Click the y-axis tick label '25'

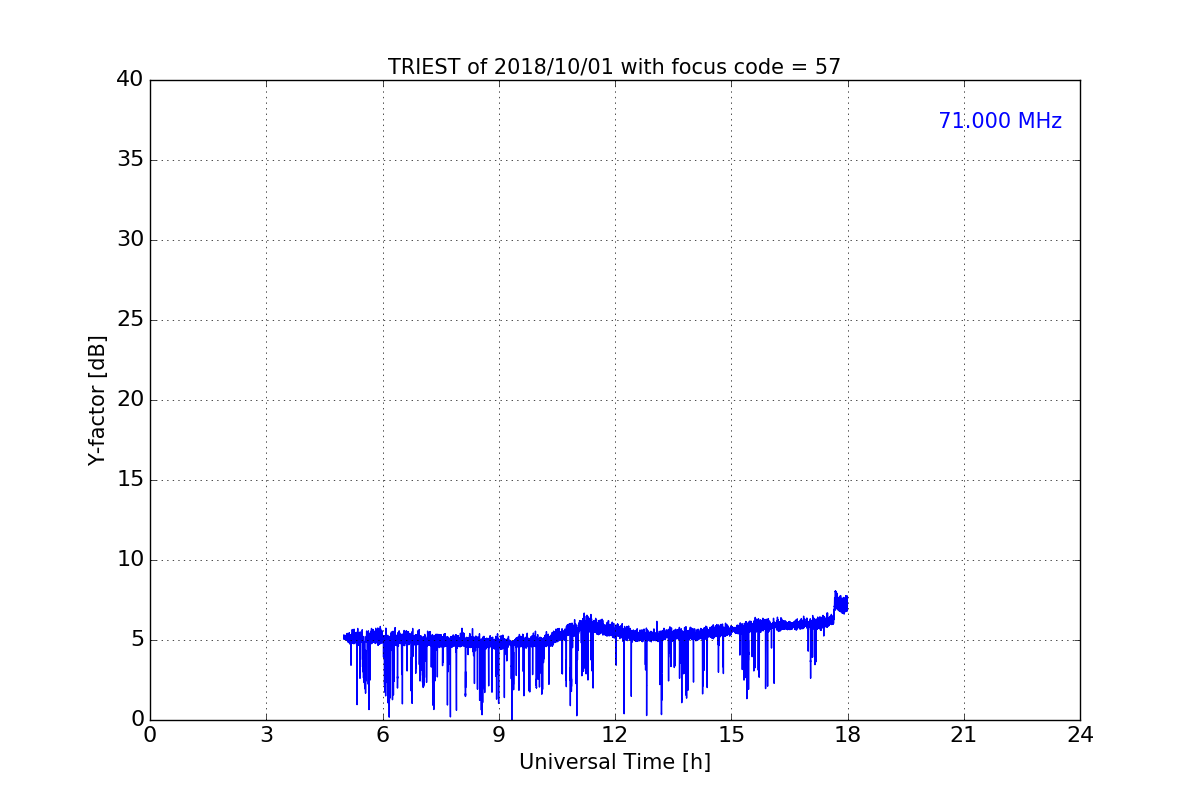tap(130, 320)
